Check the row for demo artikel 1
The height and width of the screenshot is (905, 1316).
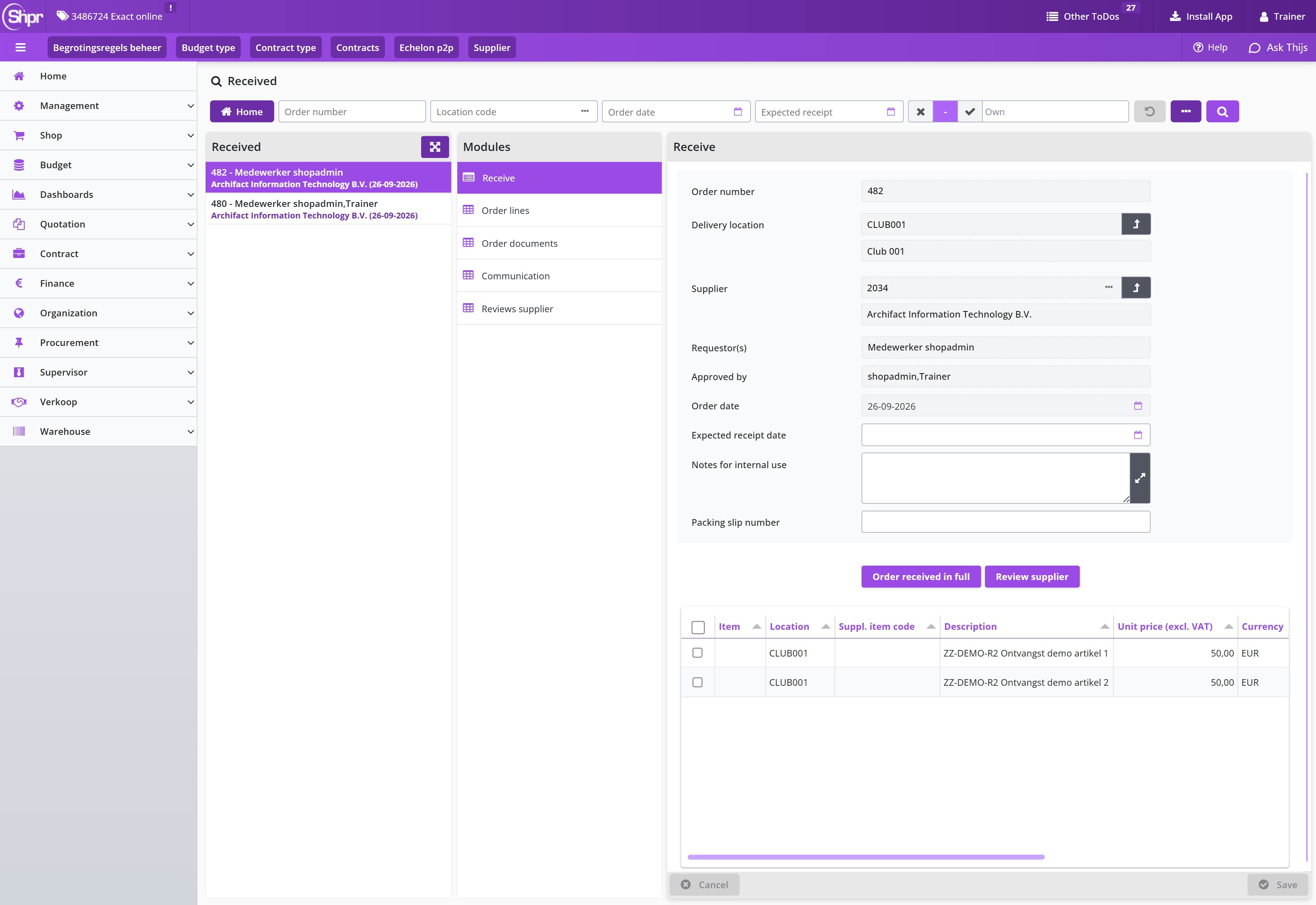(x=697, y=653)
